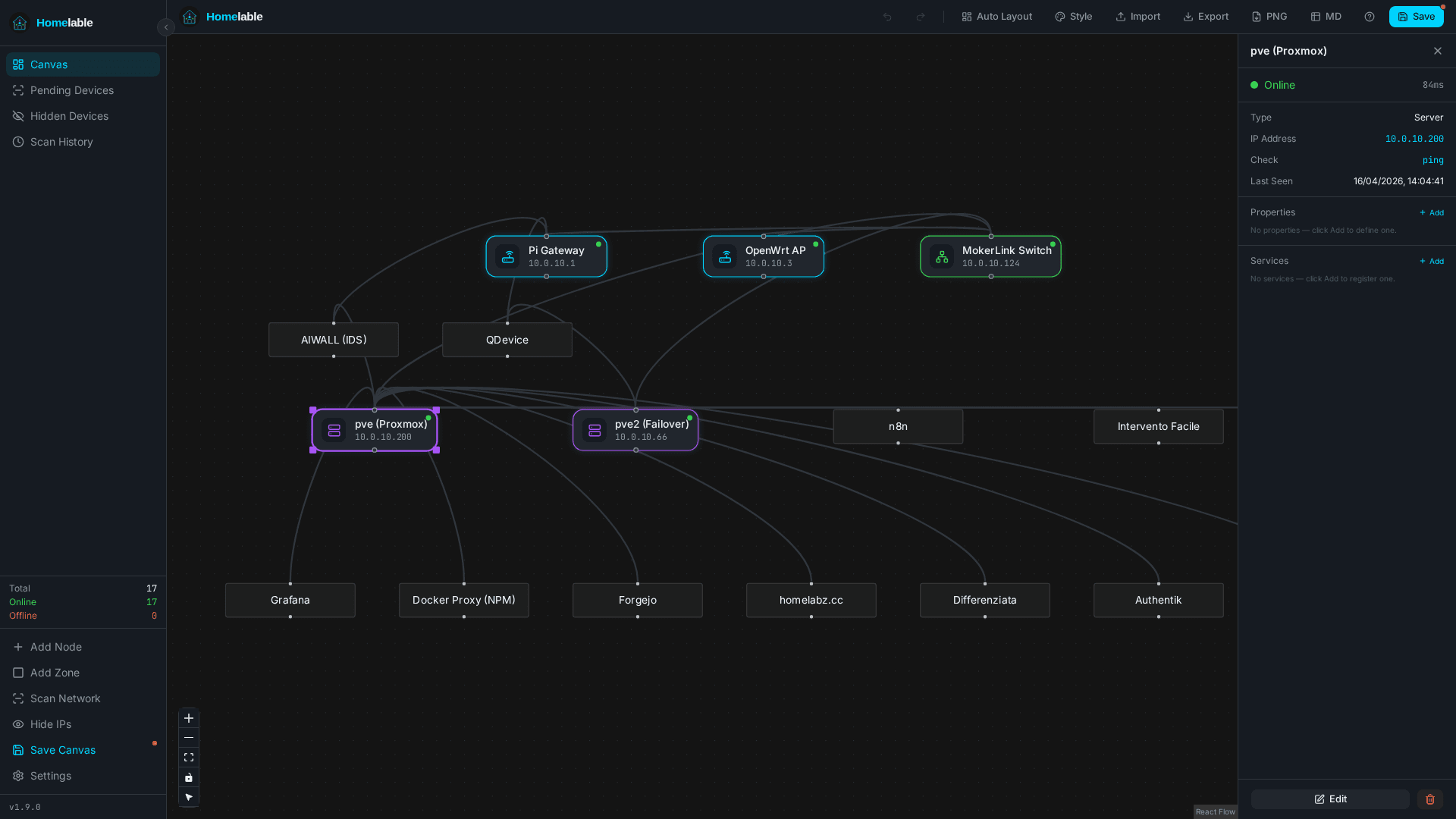Click the Save button in the toolbar

pyautogui.click(x=1415, y=16)
